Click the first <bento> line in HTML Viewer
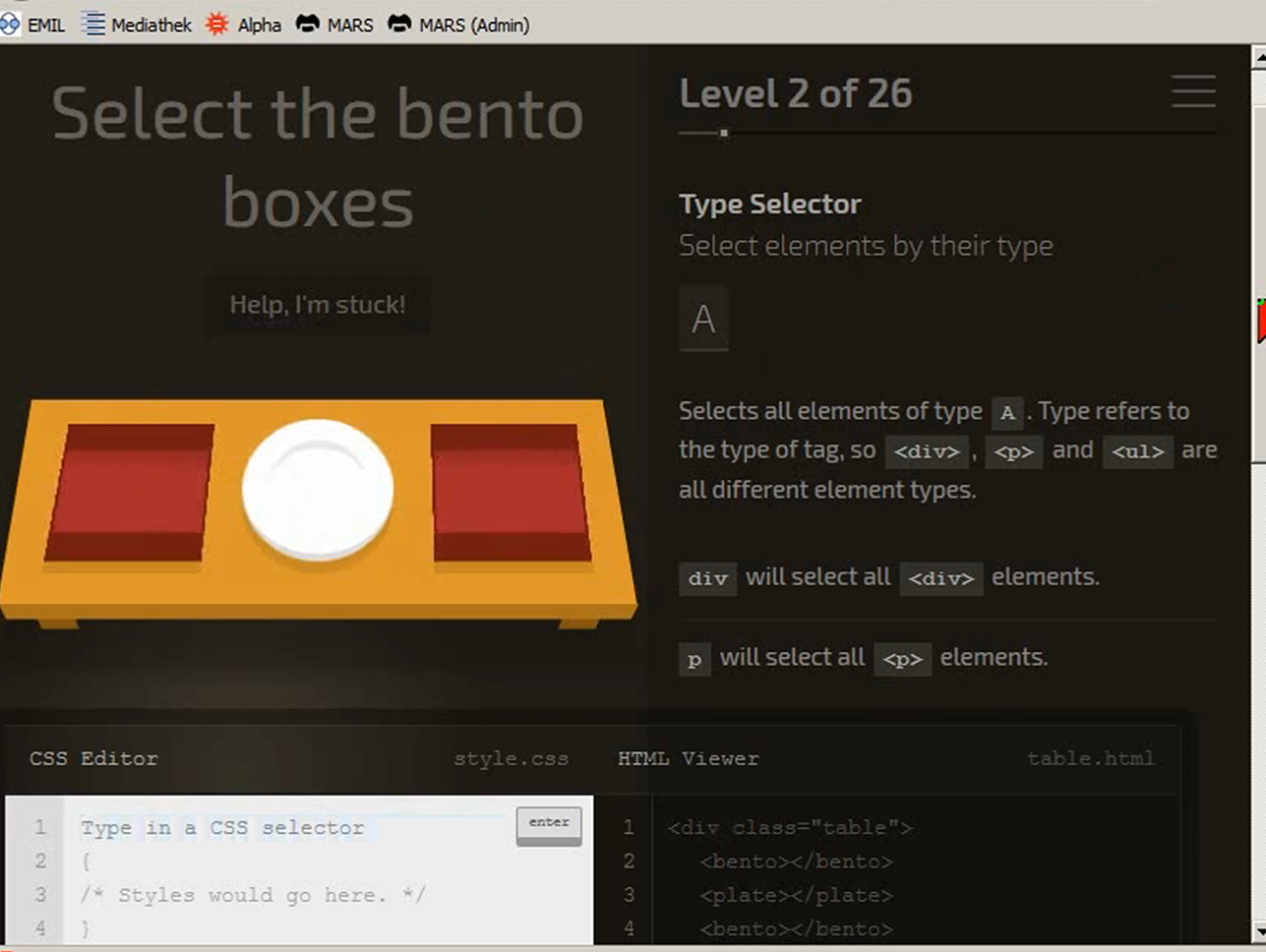 pos(796,862)
